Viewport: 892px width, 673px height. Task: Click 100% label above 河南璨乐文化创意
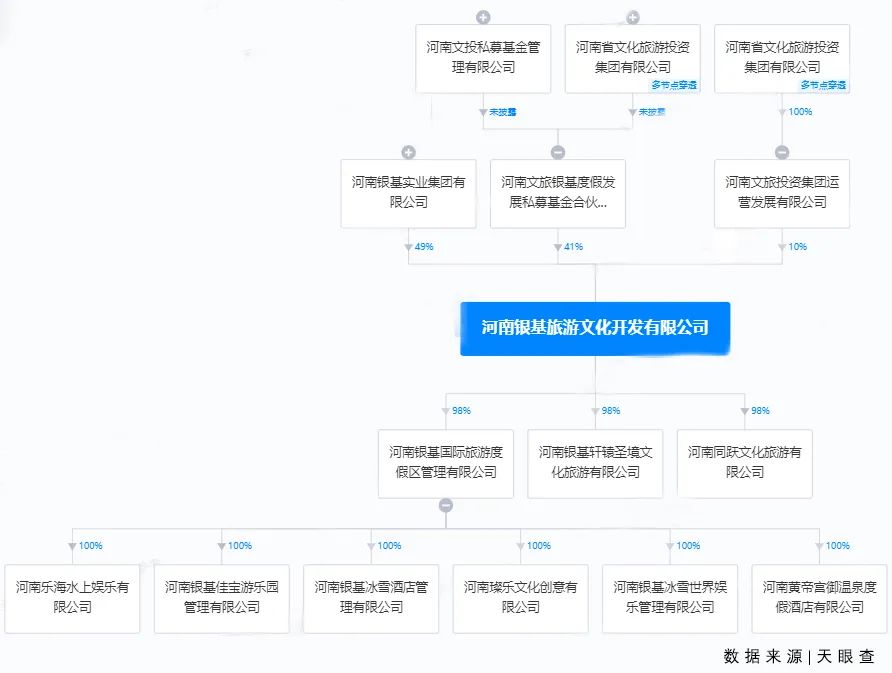tap(539, 546)
